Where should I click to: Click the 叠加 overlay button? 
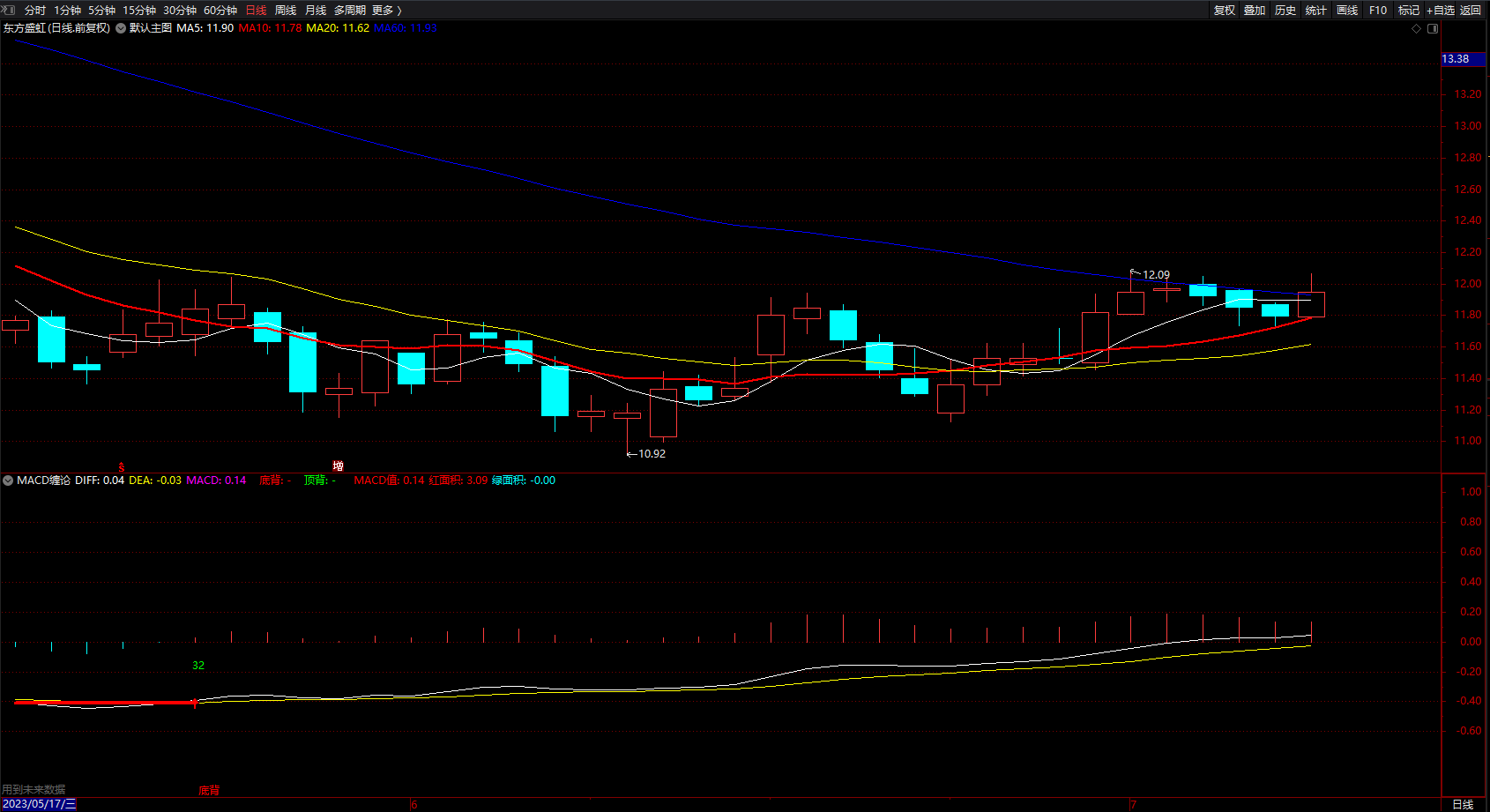coord(1255,11)
